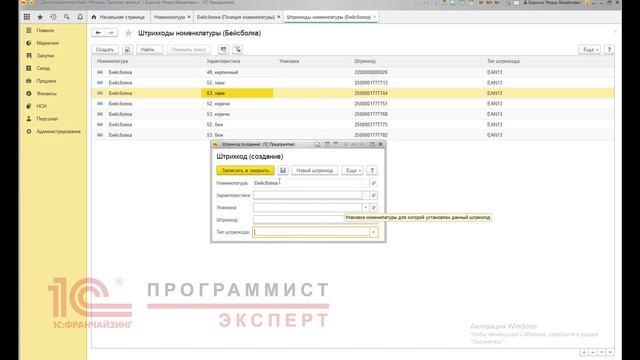Screen dimensions: 640x360
Task: Select the '52, беж' characteristic cell
Action: 238,124
